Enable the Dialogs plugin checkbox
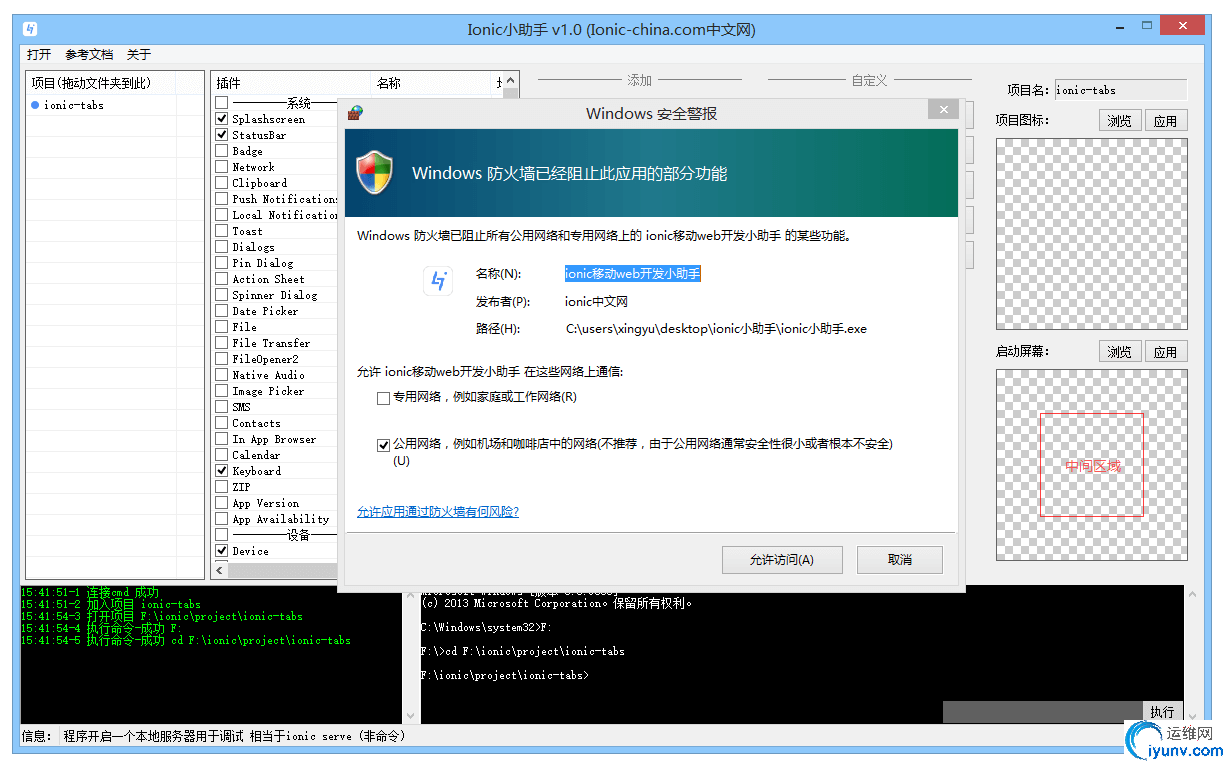The image size is (1229, 767). click(x=222, y=247)
